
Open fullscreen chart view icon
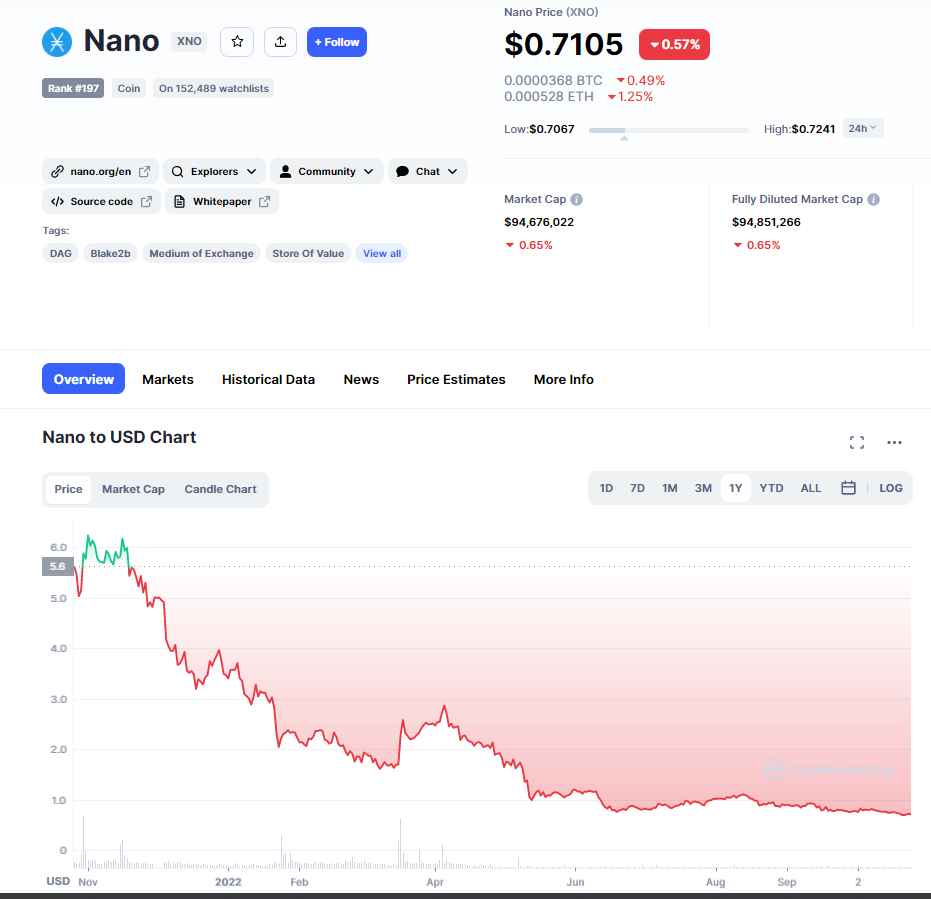tap(856, 442)
